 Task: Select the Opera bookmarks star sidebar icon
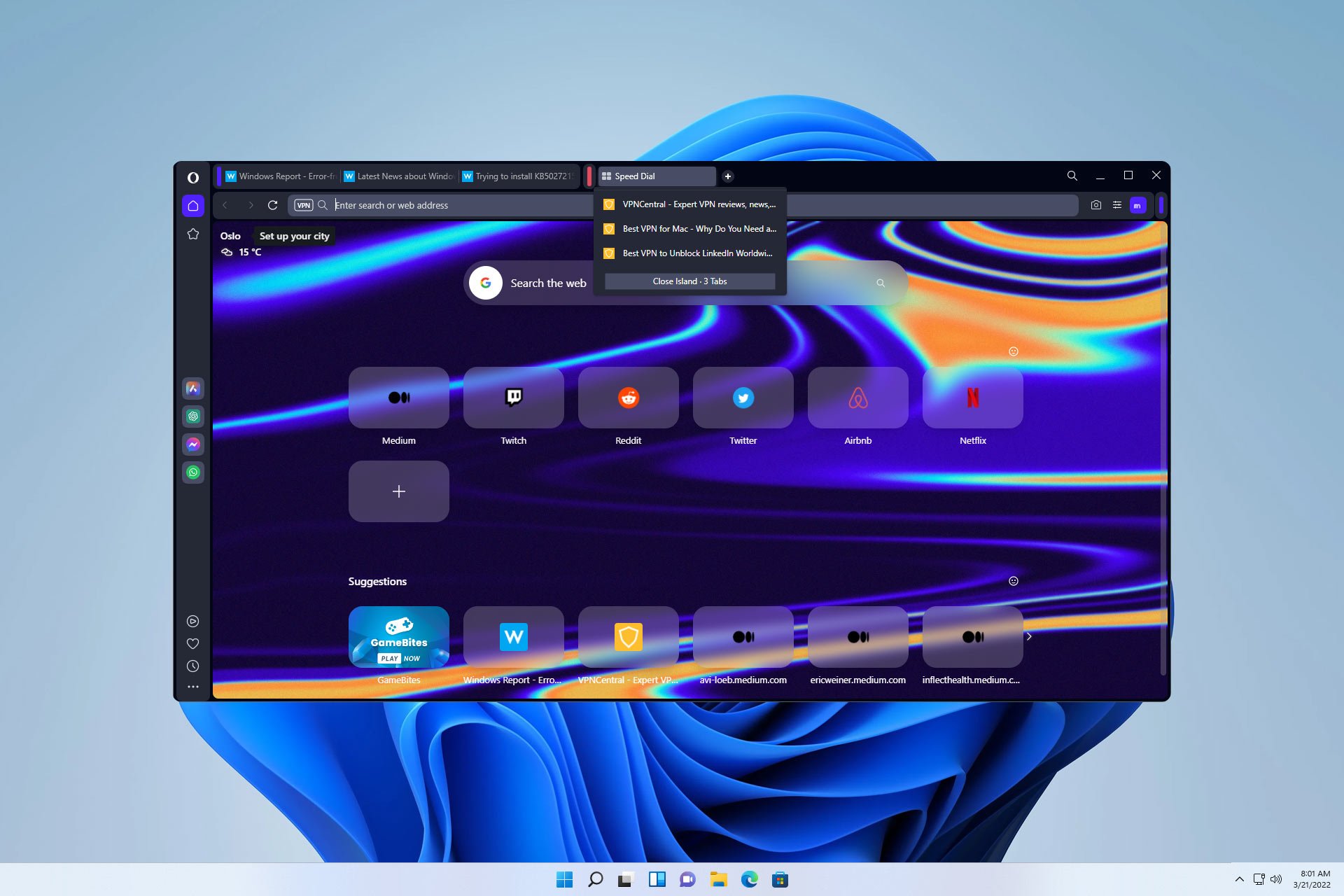tap(193, 234)
